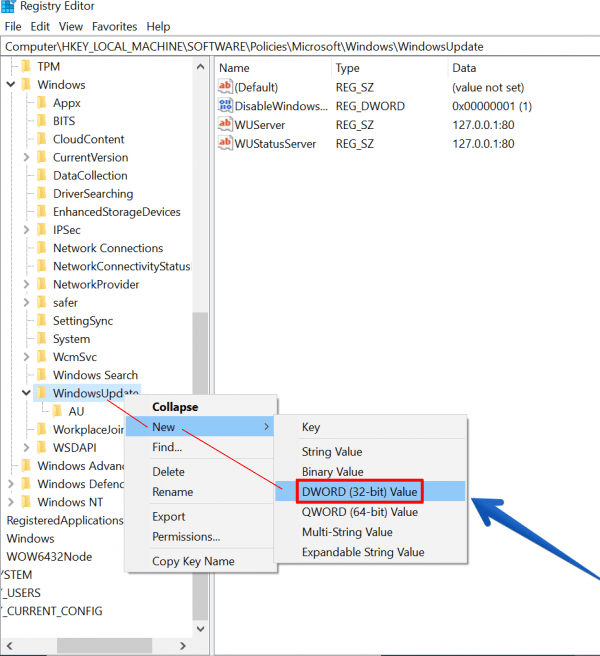Expand the NetworkProvider key
The image size is (600, 656).
pos(26,284)
